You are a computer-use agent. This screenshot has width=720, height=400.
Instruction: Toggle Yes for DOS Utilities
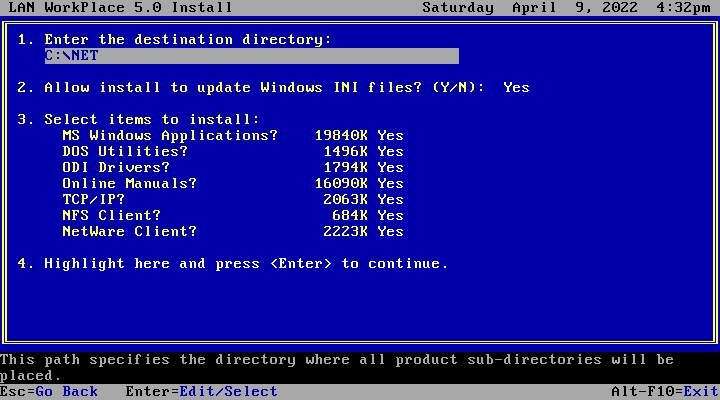pyautogui.click(x=390, y=152)
